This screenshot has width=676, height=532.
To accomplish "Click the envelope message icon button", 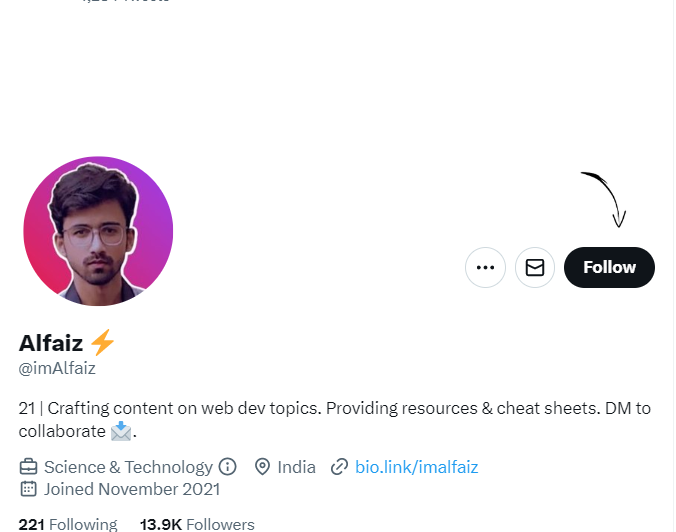I will (535, 267).
